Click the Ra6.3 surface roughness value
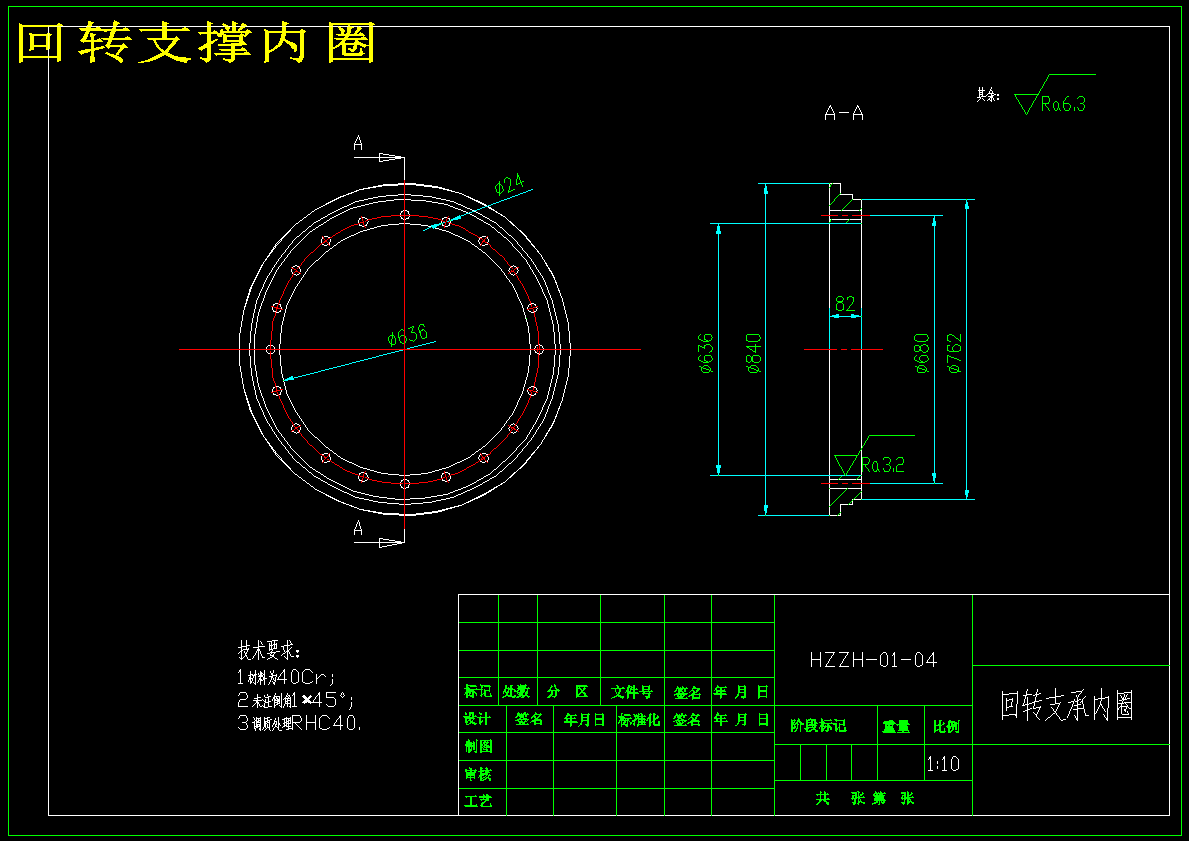 pyautogui.click(x=1063, y=104)
